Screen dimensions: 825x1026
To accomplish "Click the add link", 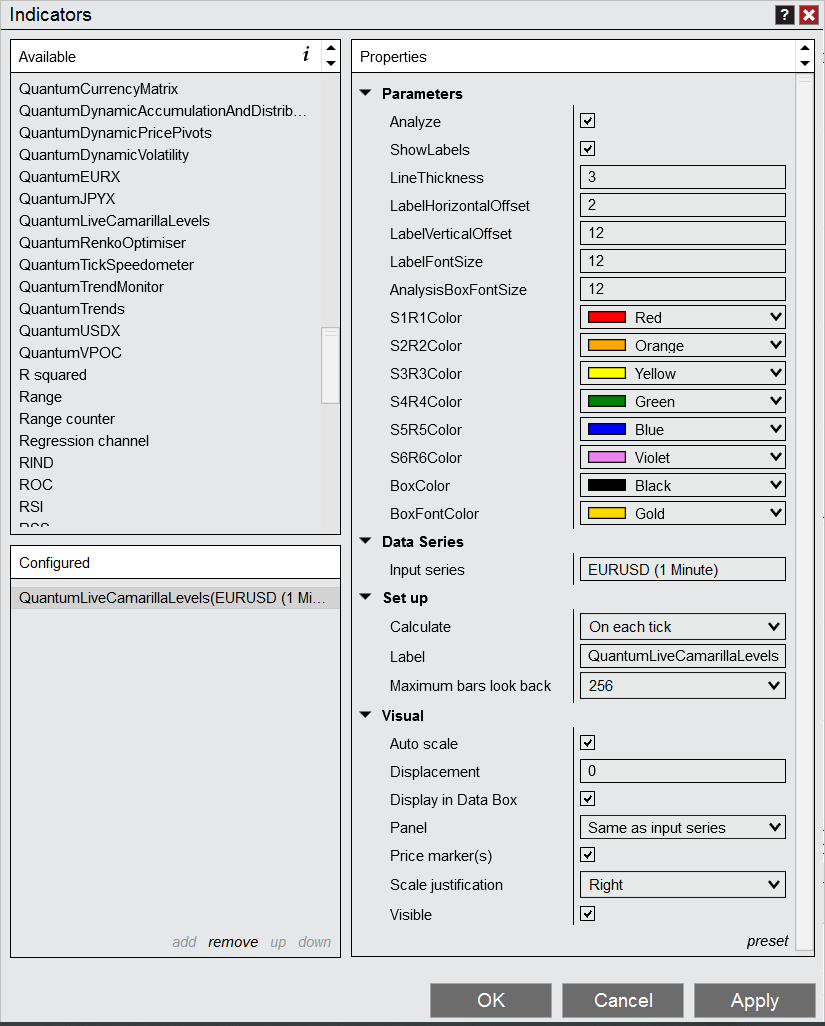I will (184, 942).
